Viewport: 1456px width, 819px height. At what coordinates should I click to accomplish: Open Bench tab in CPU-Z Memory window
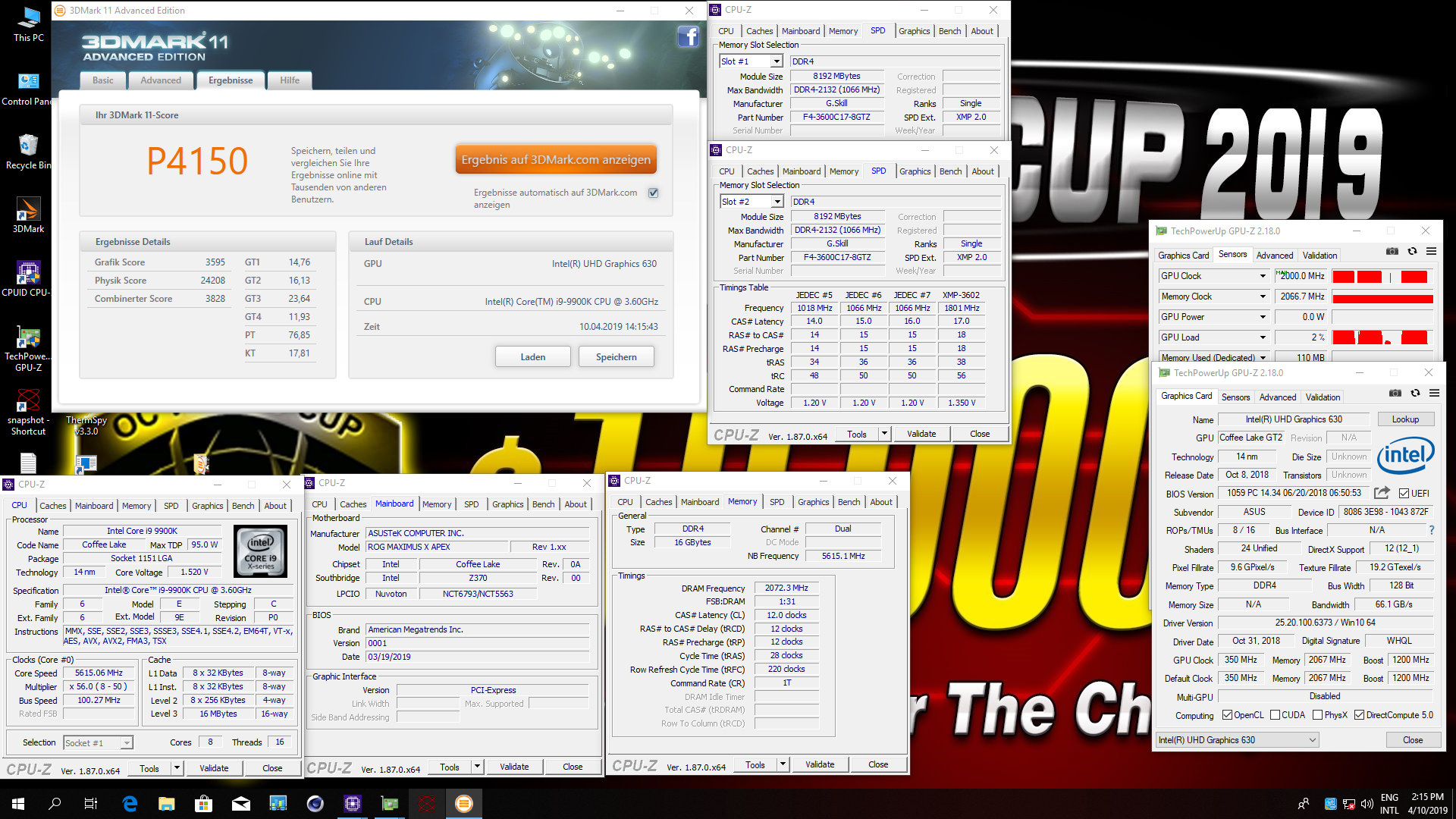(x=849, y=502)
